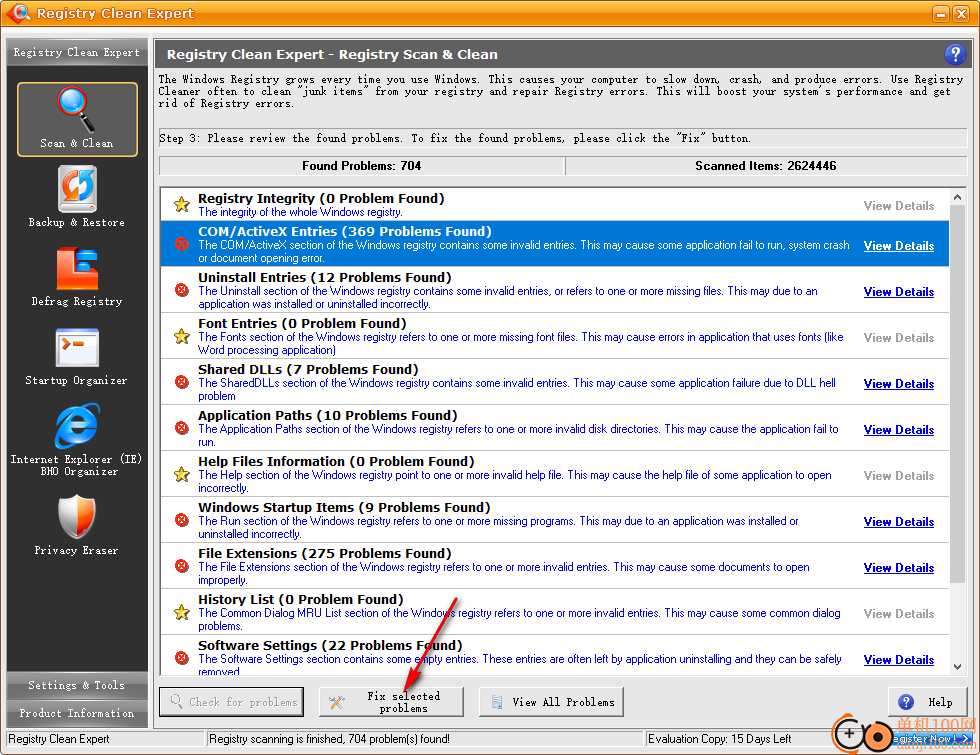View Details for COM/ActiveX Entries

coord(899,246)
